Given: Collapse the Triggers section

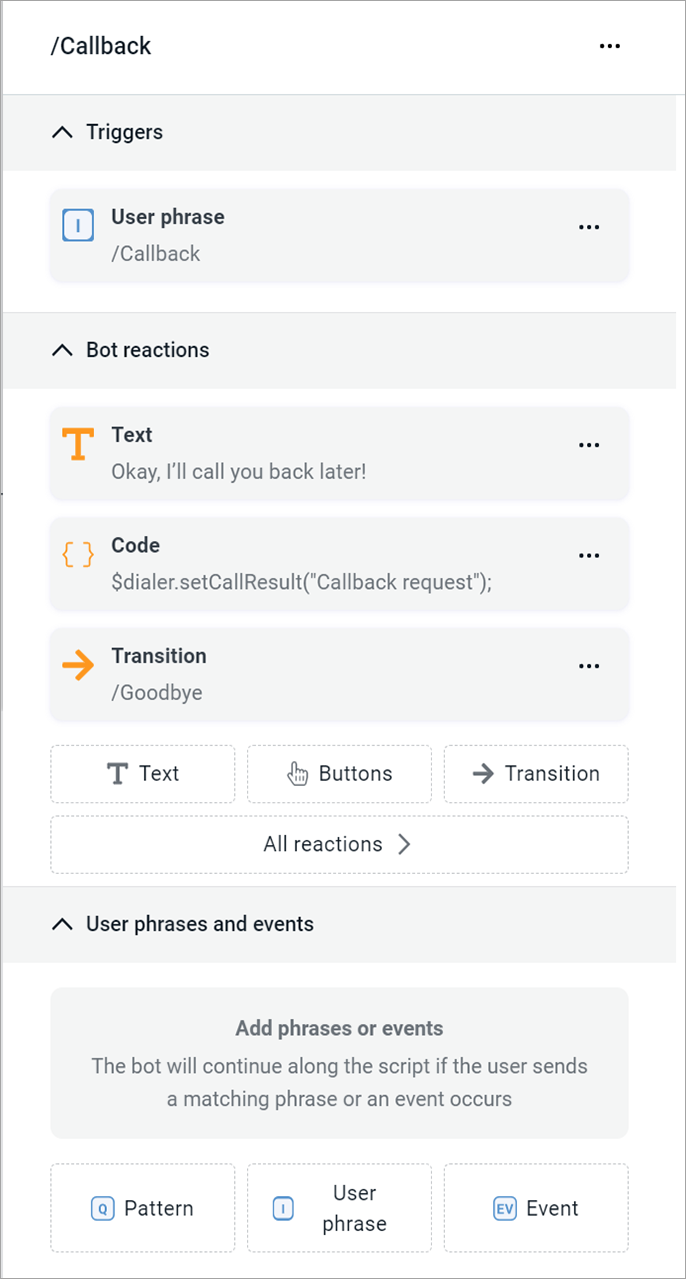Looking at the screenshot, I should click(x=62, y=131).
